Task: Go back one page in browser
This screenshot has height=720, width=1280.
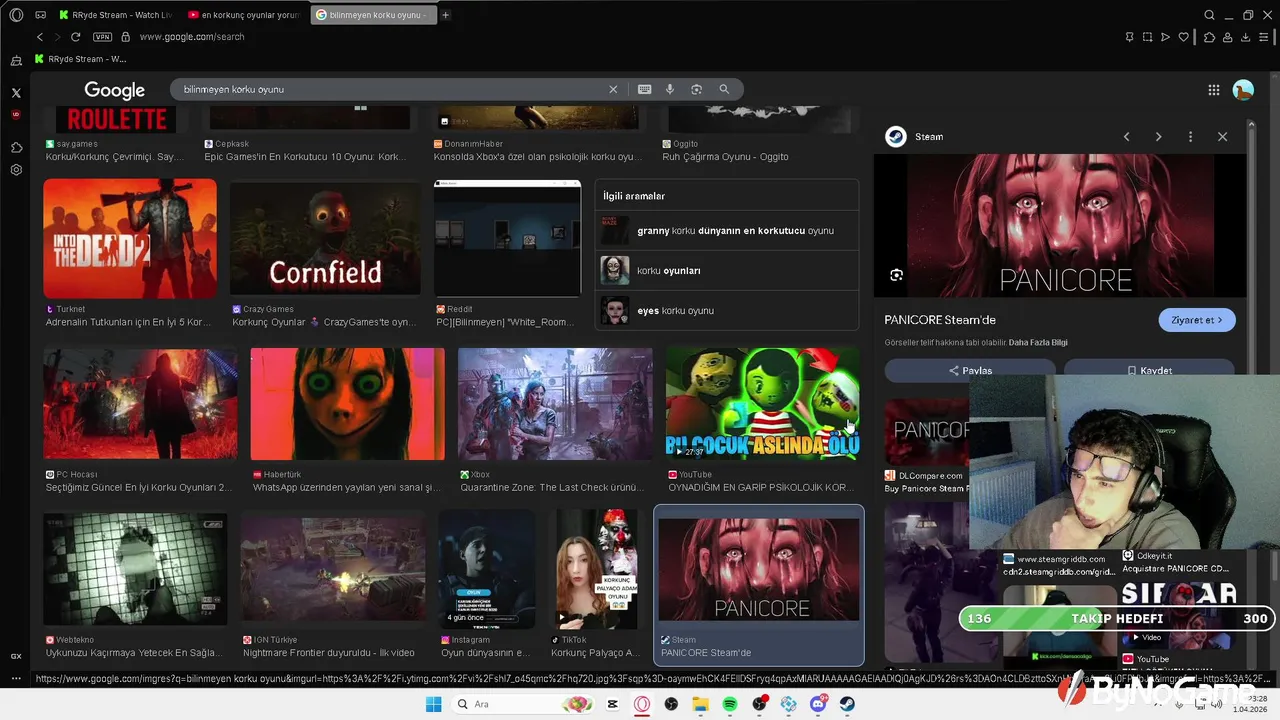Action: (x=40, y=37)
